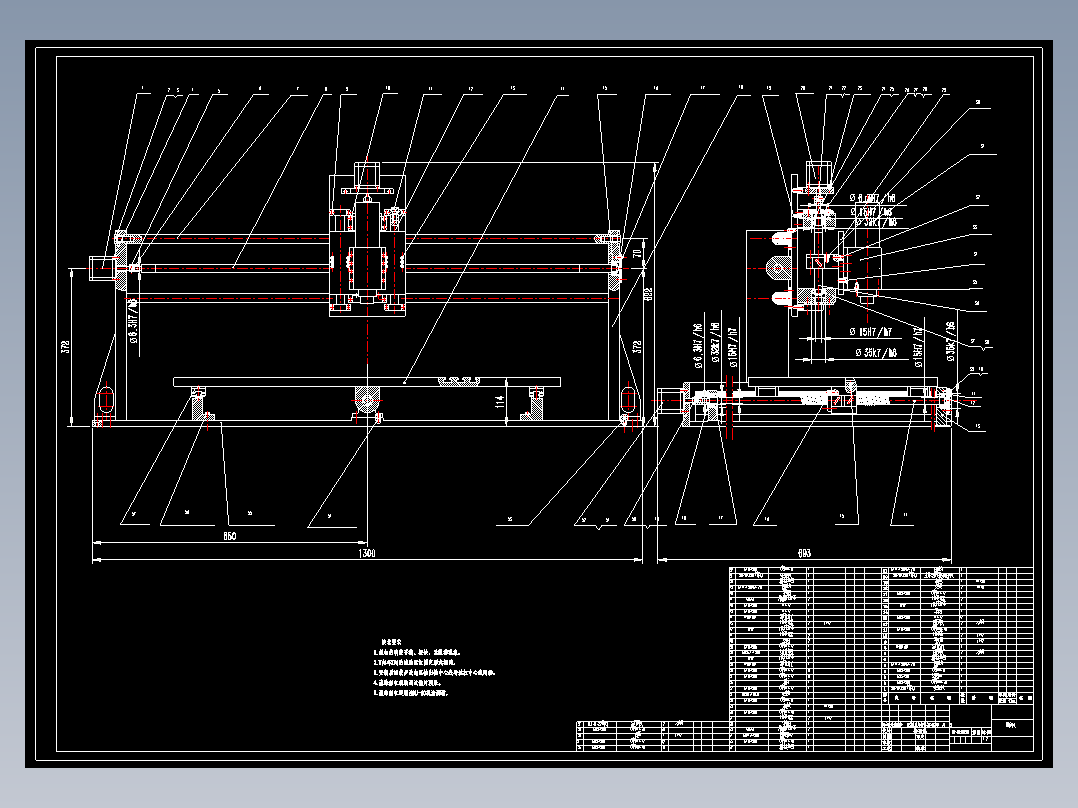Screen dimensions: 1078x808
Task: Select the 70 dimension near right rail
Action: click(x=637, y=253)
